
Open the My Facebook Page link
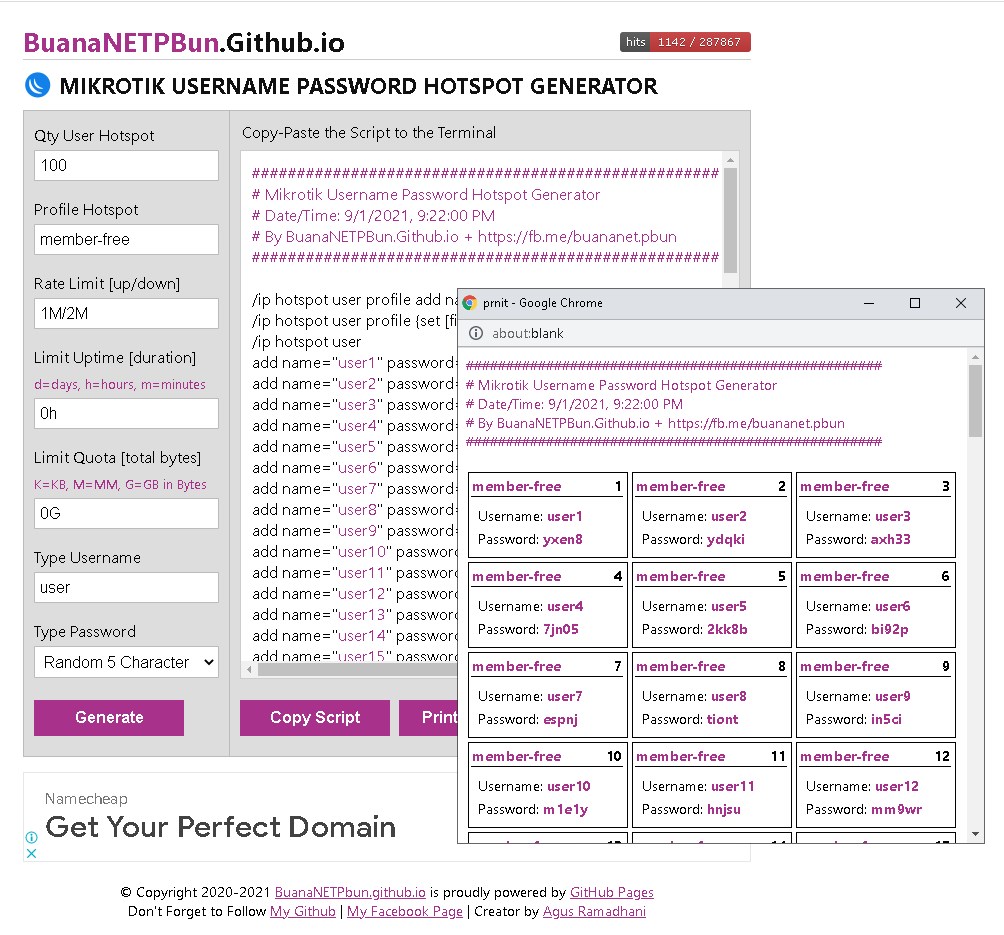(404, 911)
